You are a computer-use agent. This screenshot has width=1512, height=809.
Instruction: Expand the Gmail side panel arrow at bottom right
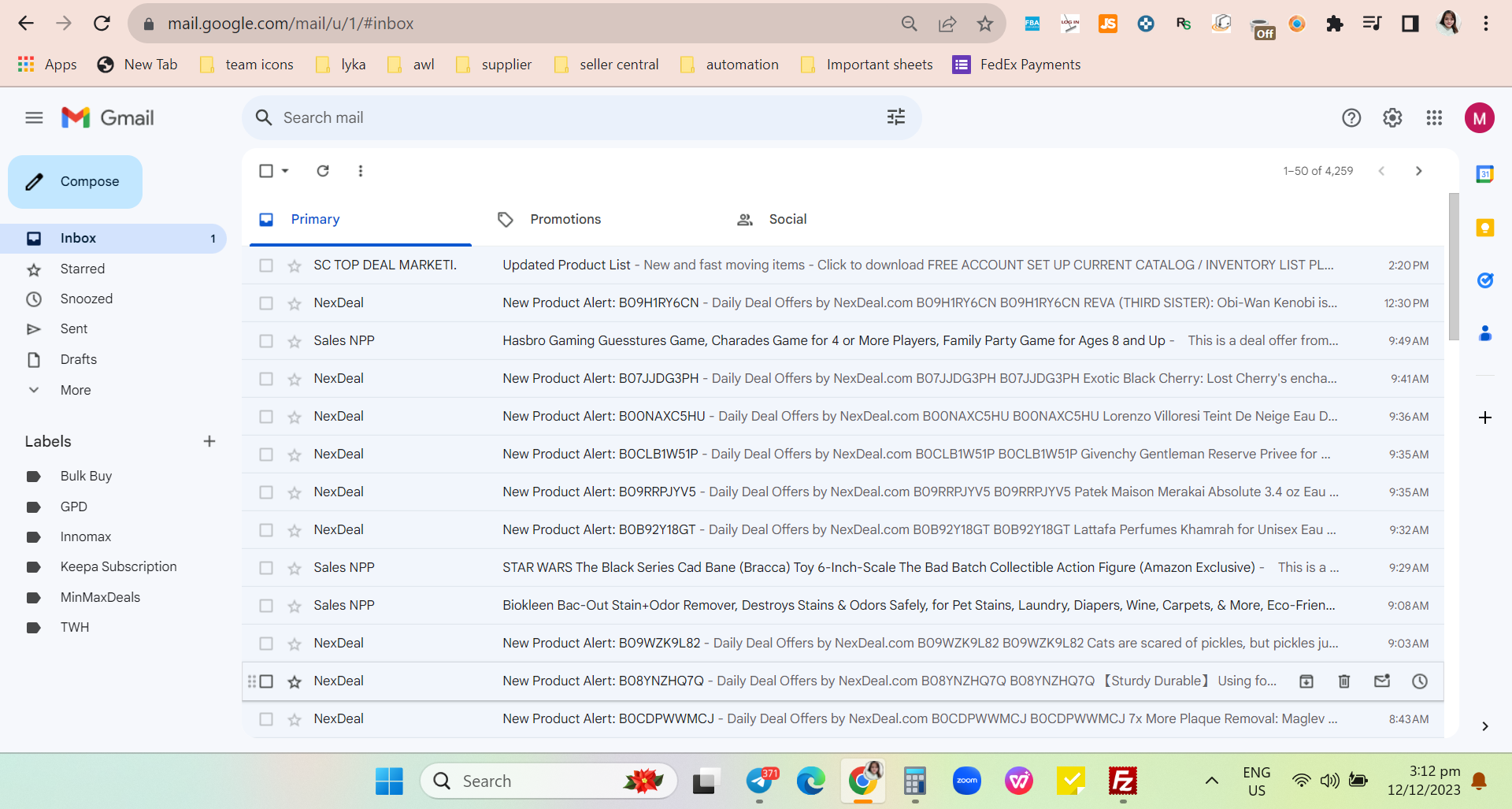(1485, 726)
